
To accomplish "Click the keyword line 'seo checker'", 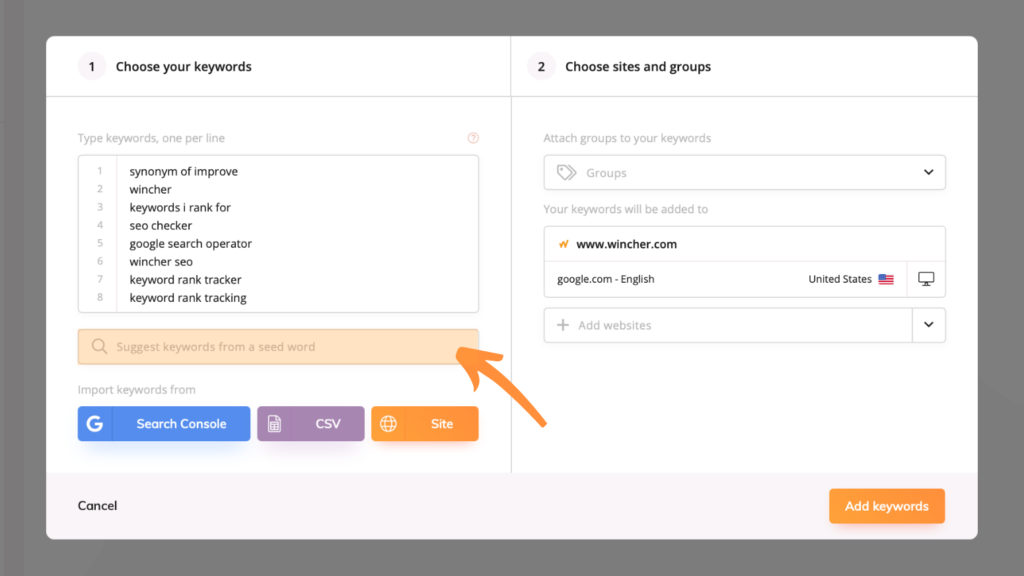I will (x=161, y=225).
